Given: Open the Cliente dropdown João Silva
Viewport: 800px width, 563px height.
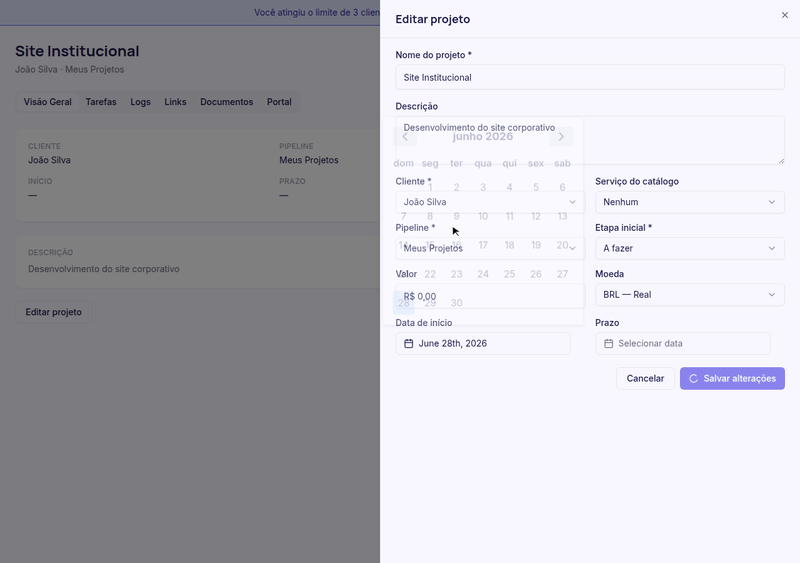Looking at the screenshot, I should (x=490, y=202).
